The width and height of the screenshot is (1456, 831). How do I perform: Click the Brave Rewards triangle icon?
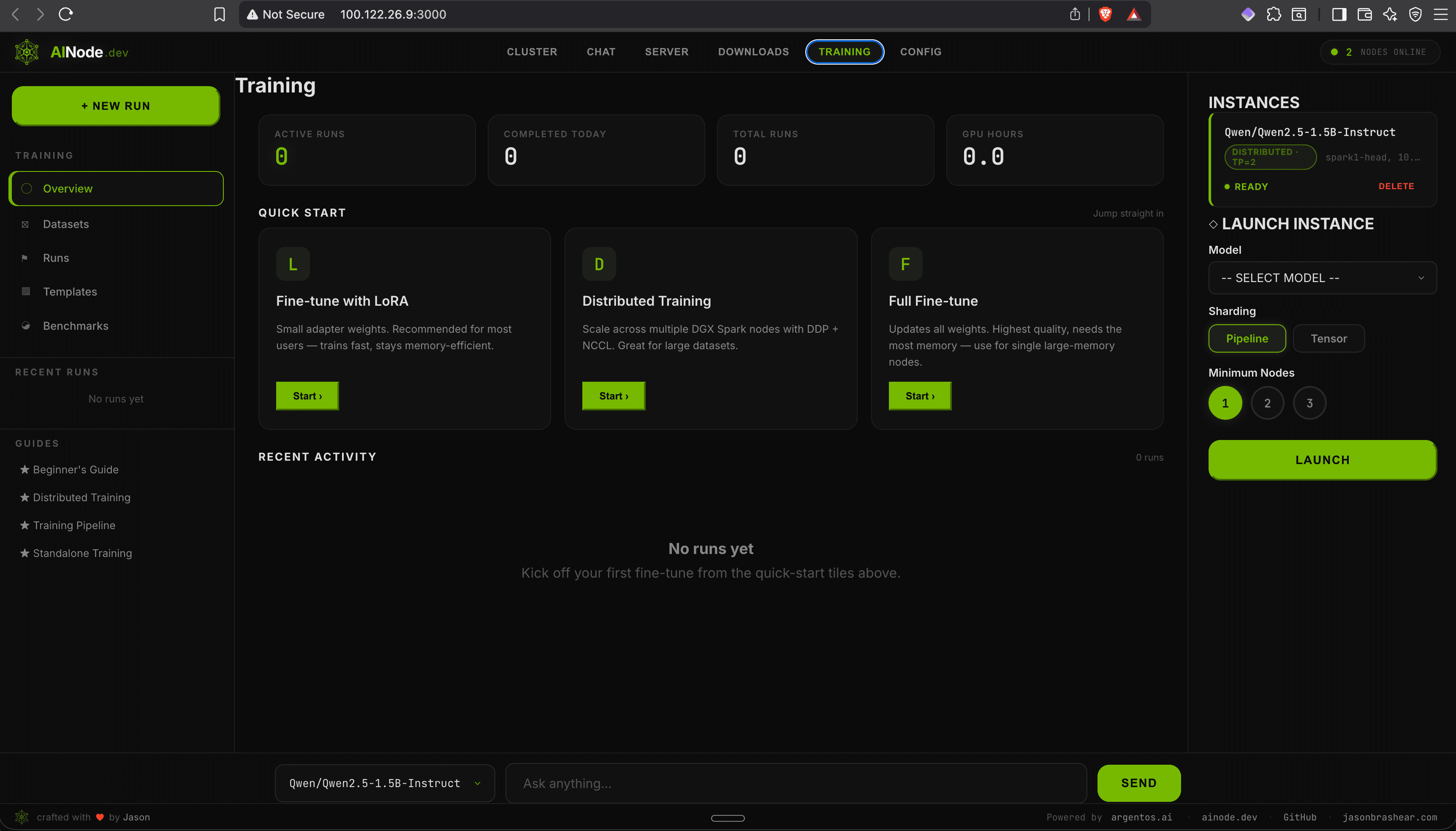(1134, 14)
